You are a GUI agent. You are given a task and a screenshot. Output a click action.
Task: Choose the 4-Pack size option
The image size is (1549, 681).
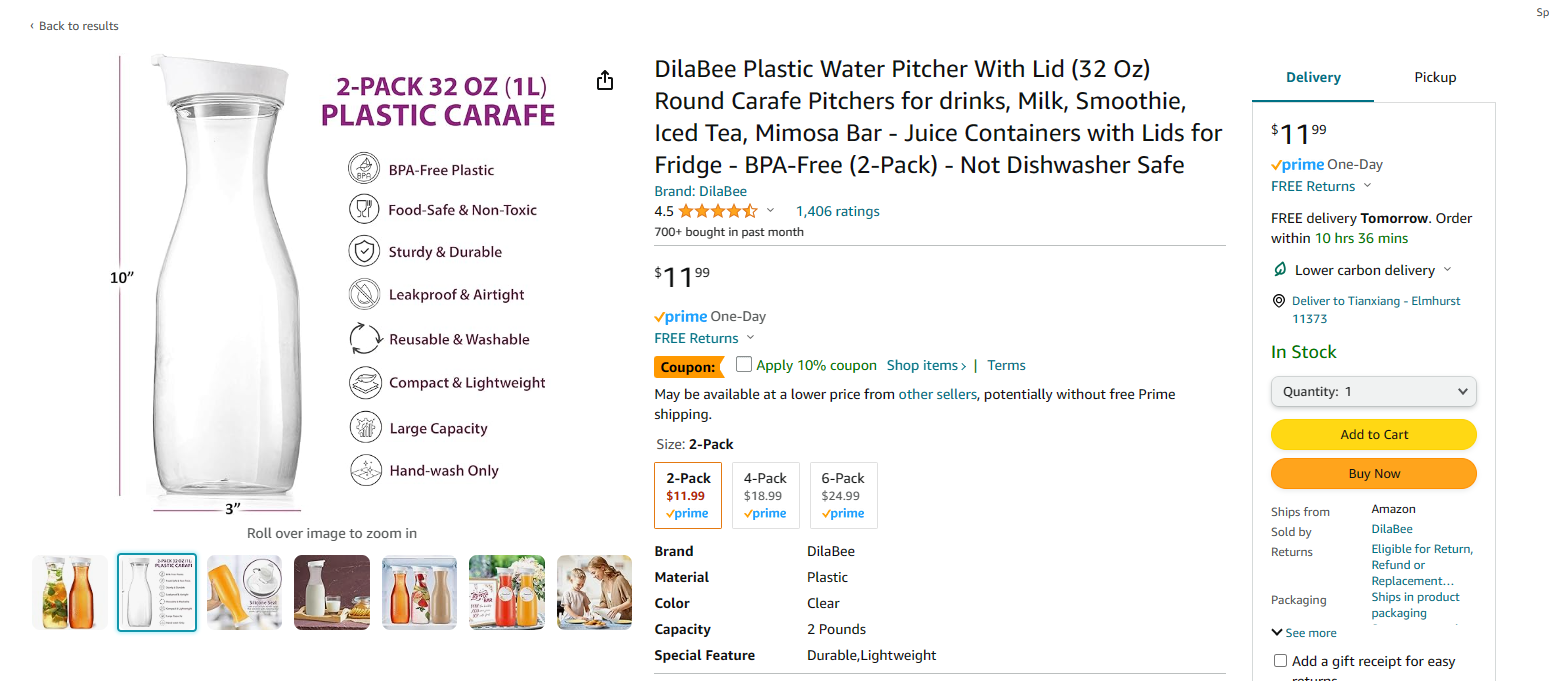[x=765, y=495]
